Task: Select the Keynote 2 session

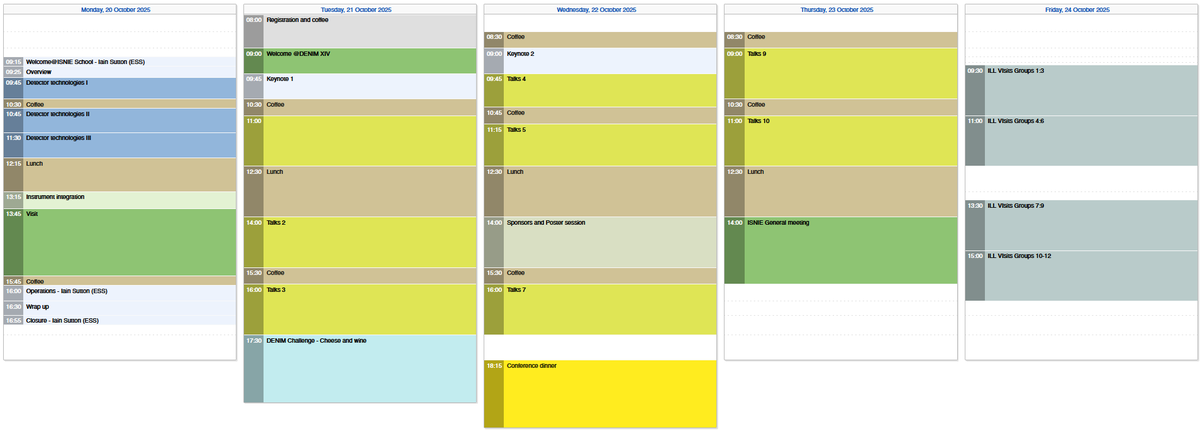Action: click(610, 60)
